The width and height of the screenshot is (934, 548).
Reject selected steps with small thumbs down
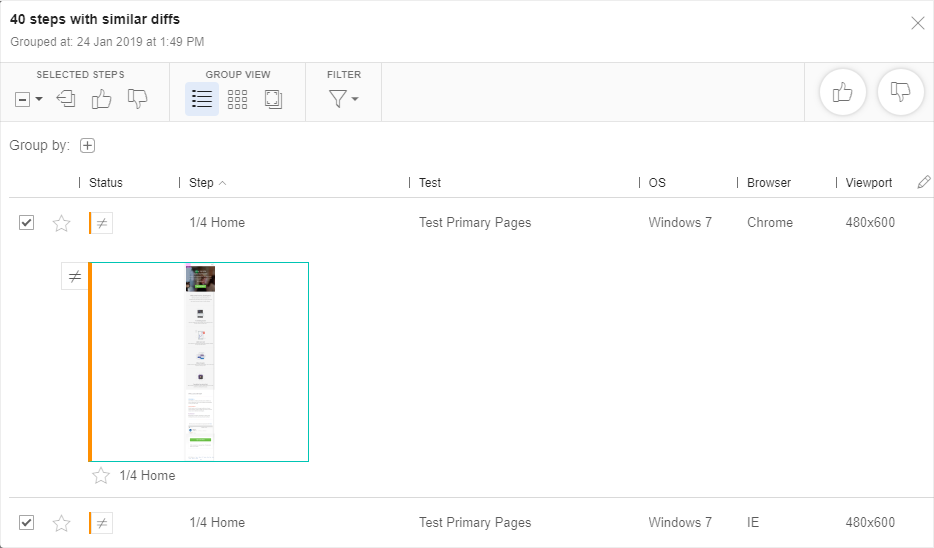(x=137, y=99)
